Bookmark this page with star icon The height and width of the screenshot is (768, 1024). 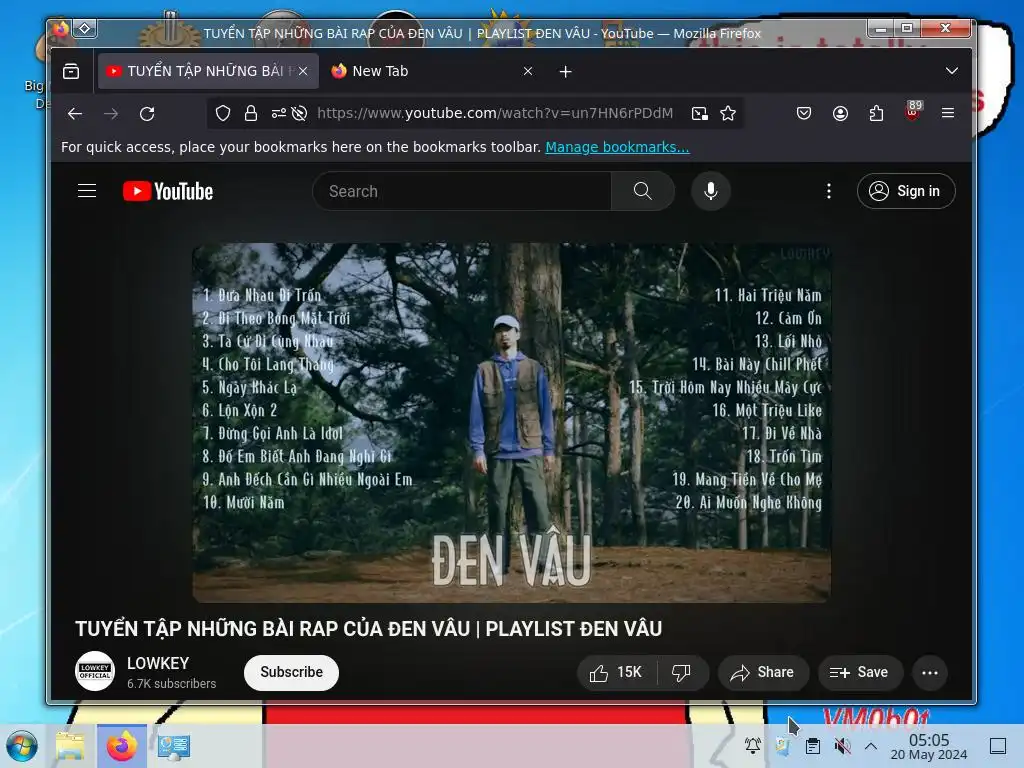click(728, 114)
